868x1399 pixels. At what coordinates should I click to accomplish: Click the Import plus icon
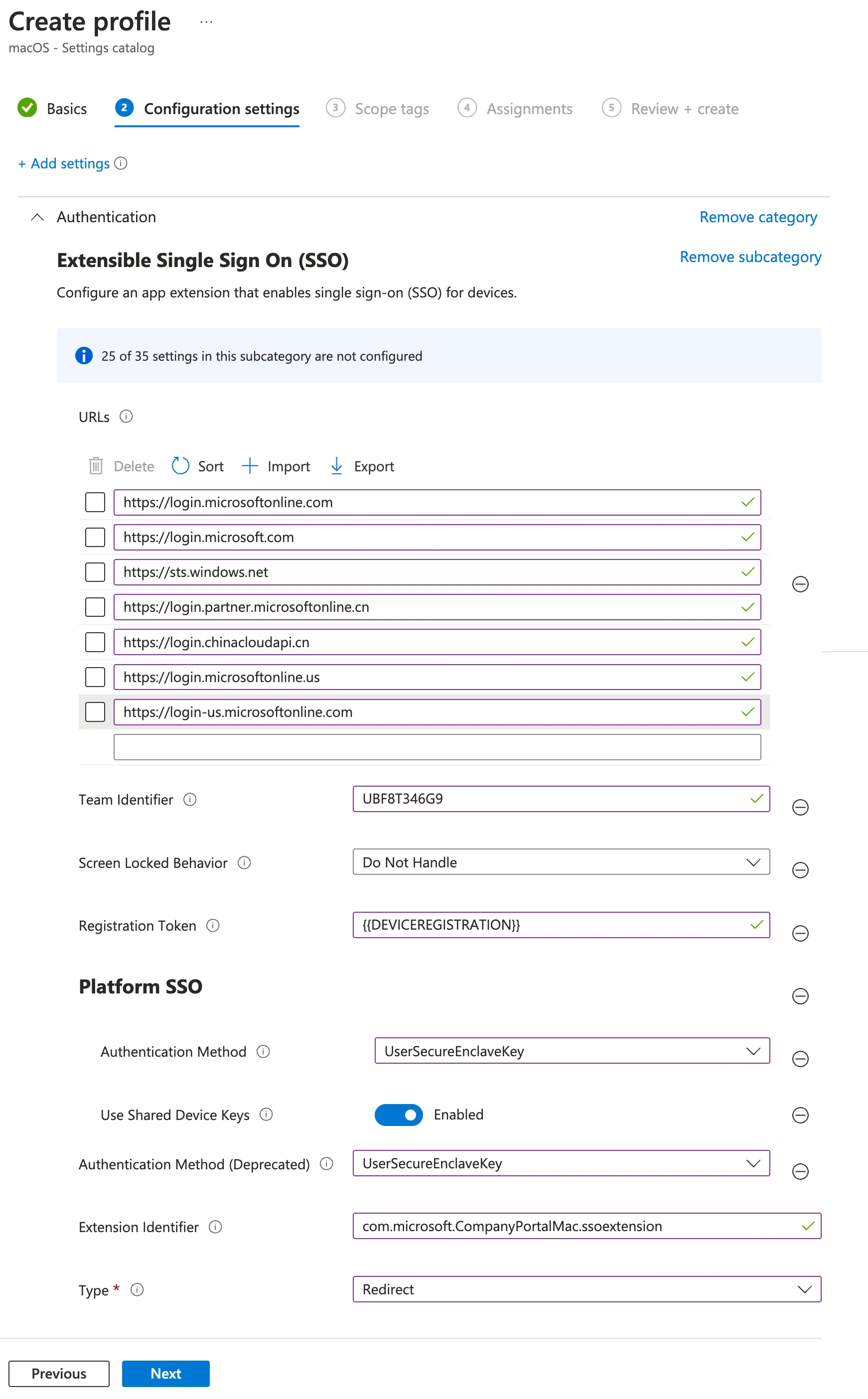point(250,466)
